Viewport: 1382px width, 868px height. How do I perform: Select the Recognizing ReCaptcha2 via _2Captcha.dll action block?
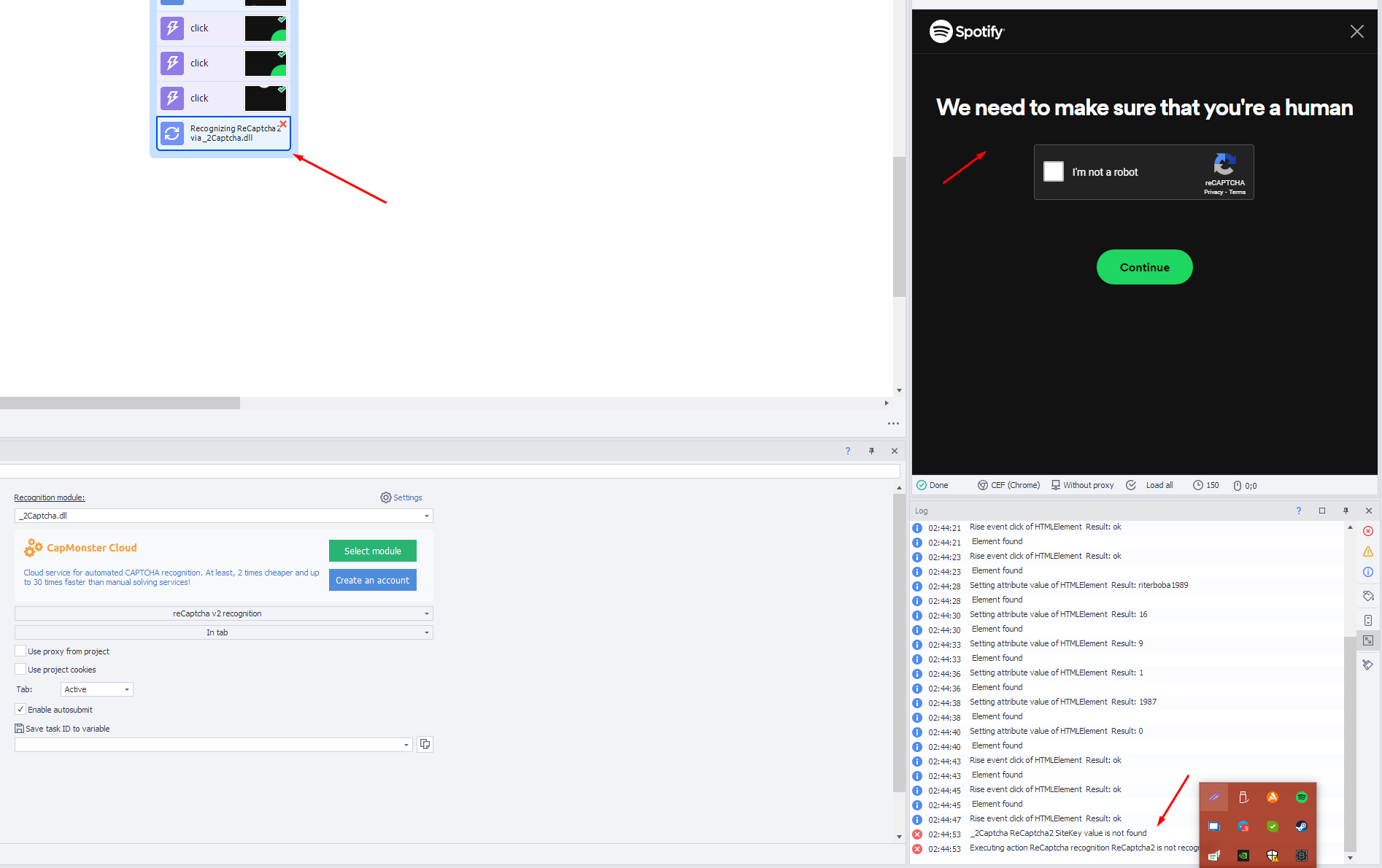[223, 133]
